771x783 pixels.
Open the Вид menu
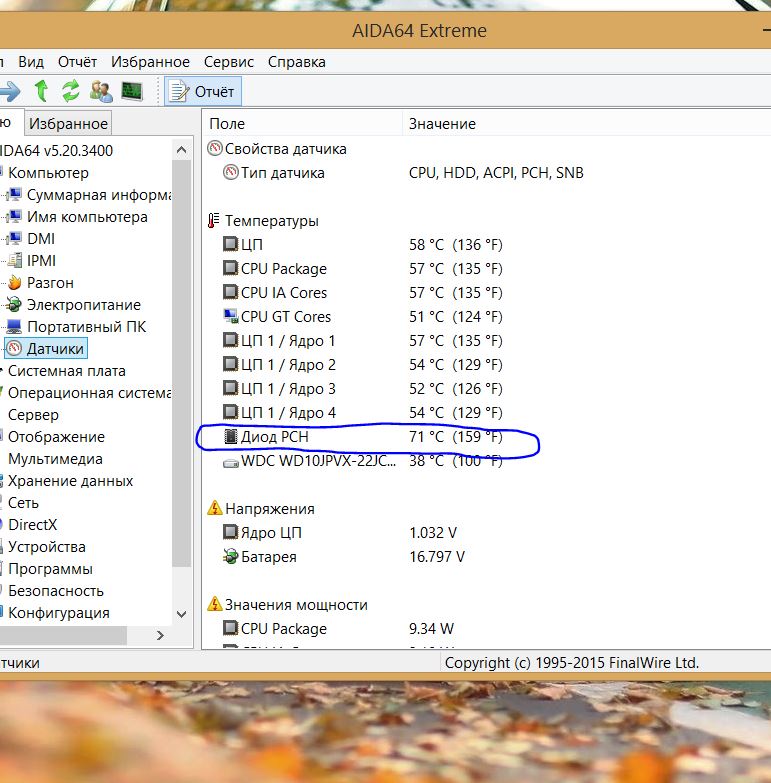point(31,62)
